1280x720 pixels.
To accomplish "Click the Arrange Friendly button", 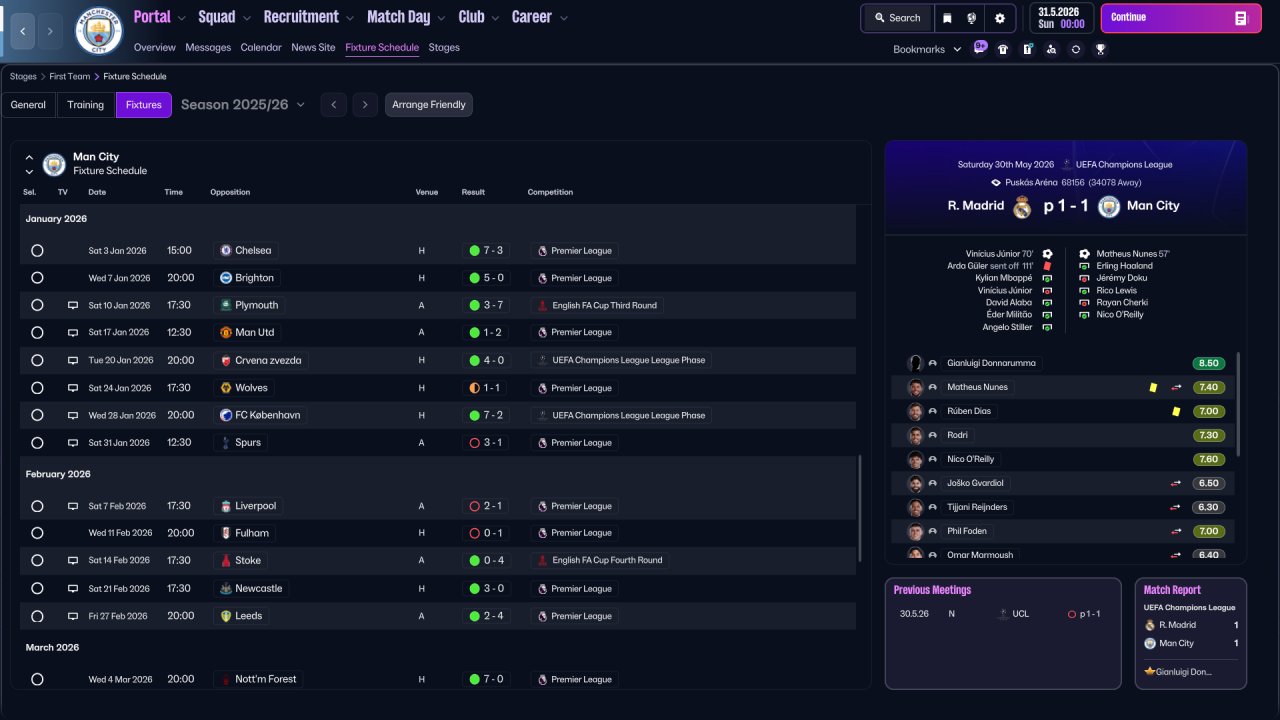I will pos(429,105).
